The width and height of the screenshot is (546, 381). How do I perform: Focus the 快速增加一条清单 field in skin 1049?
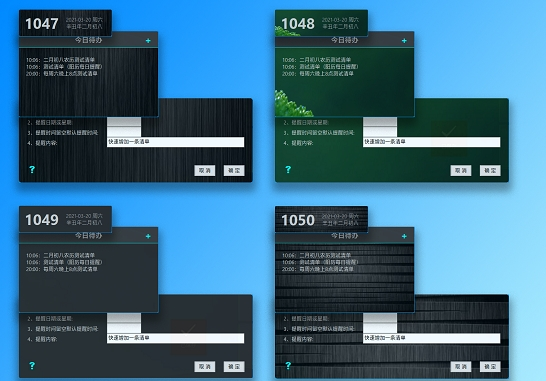[176, 338]
